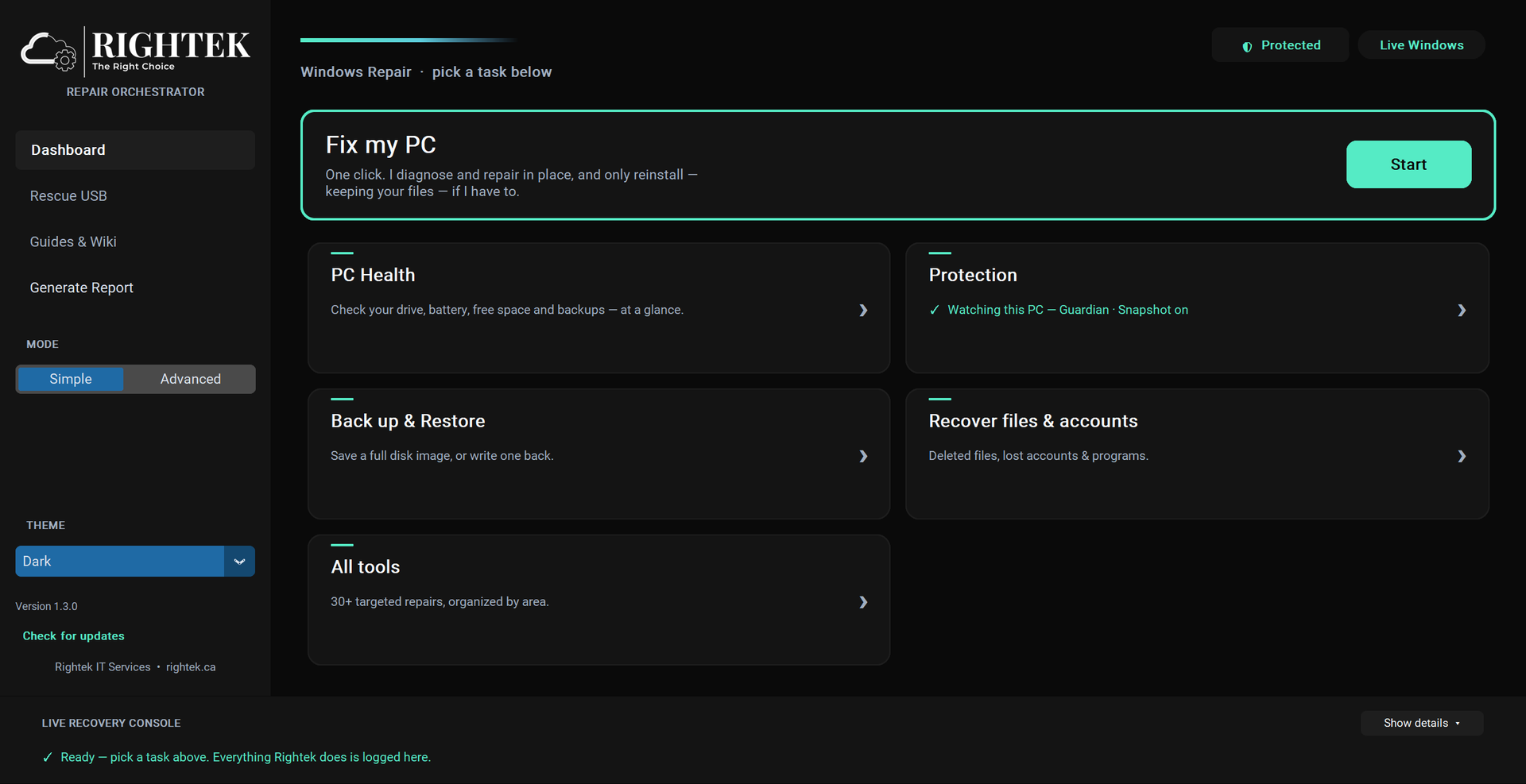Image resolution: width=1526 pixels, height=784 pixels.
Task: Open rightek.ca website link
Action: [x=191, y=667]
